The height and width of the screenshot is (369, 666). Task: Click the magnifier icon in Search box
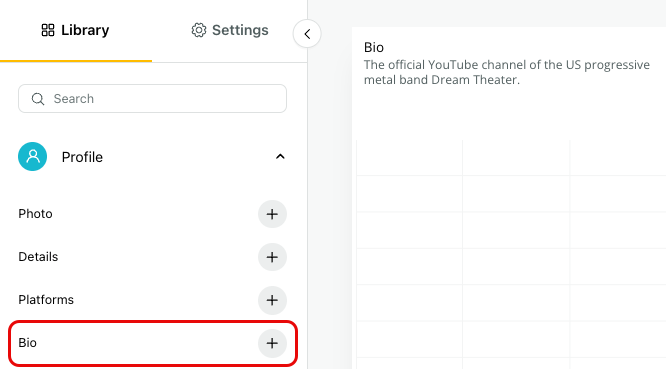click(x=38, y=99)
